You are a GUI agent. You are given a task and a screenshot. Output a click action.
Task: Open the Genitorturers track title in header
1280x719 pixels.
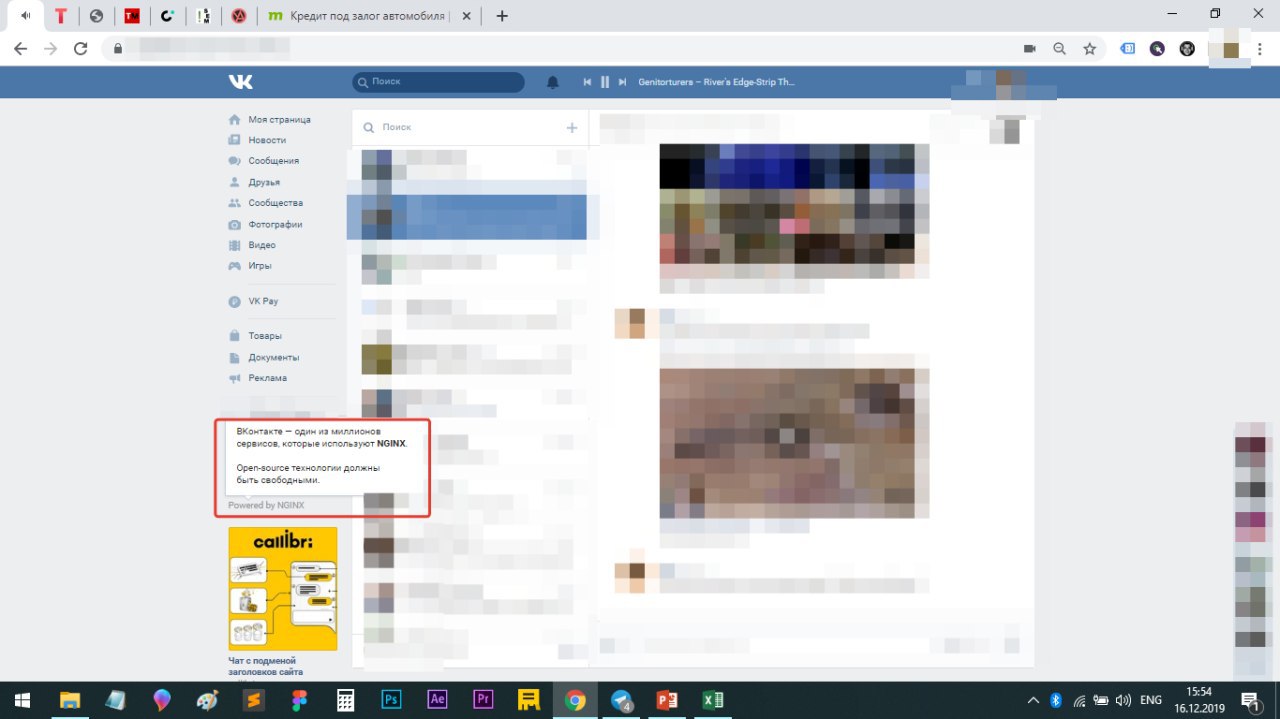(x=716, y=82)
